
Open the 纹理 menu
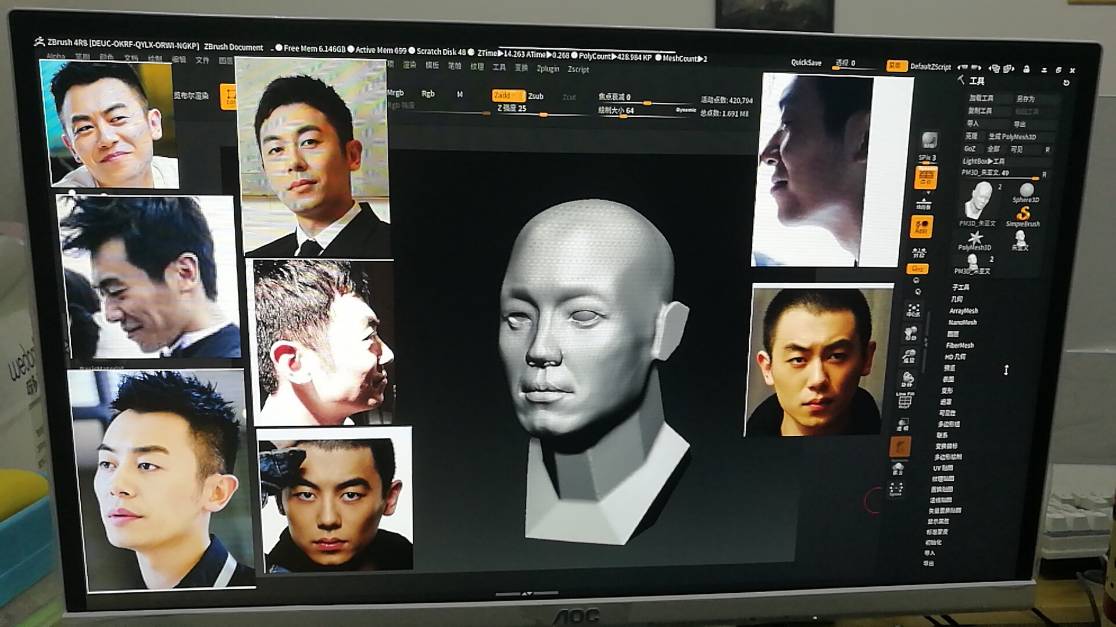tap(477, 66)
